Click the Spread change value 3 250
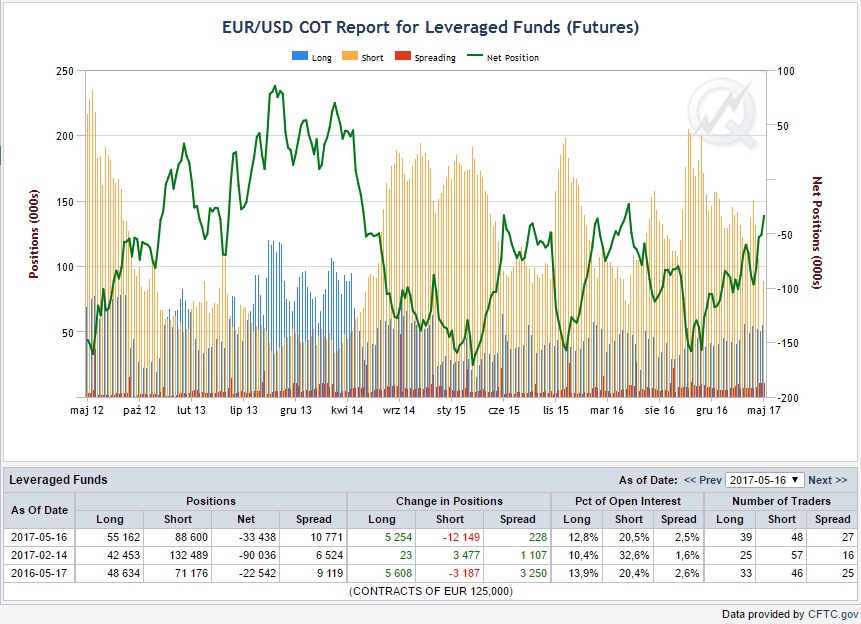This screenshot has height=624, width=861. [x=533, y=573]
